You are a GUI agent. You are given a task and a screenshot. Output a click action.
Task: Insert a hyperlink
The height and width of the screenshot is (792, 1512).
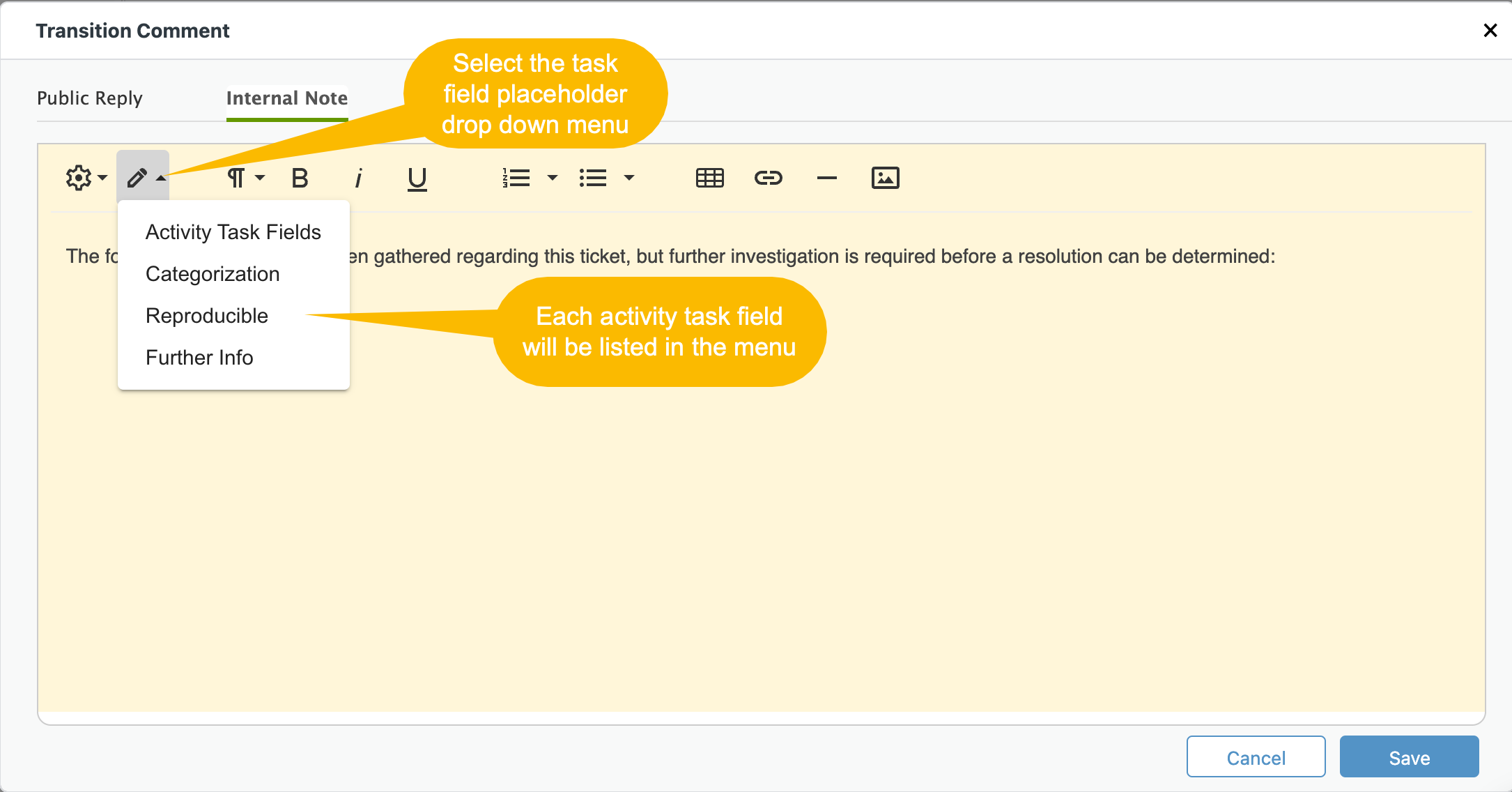click(769, 178)
